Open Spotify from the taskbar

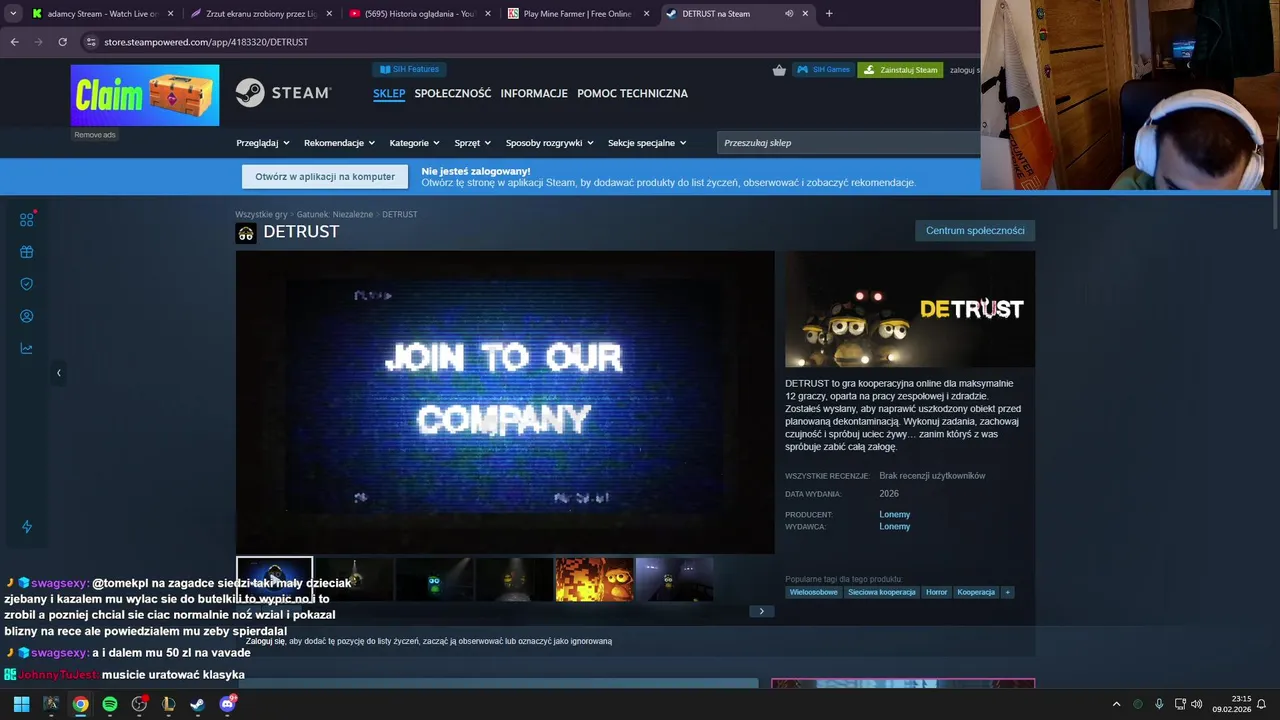pyautogui.click(x=110, y=704)
